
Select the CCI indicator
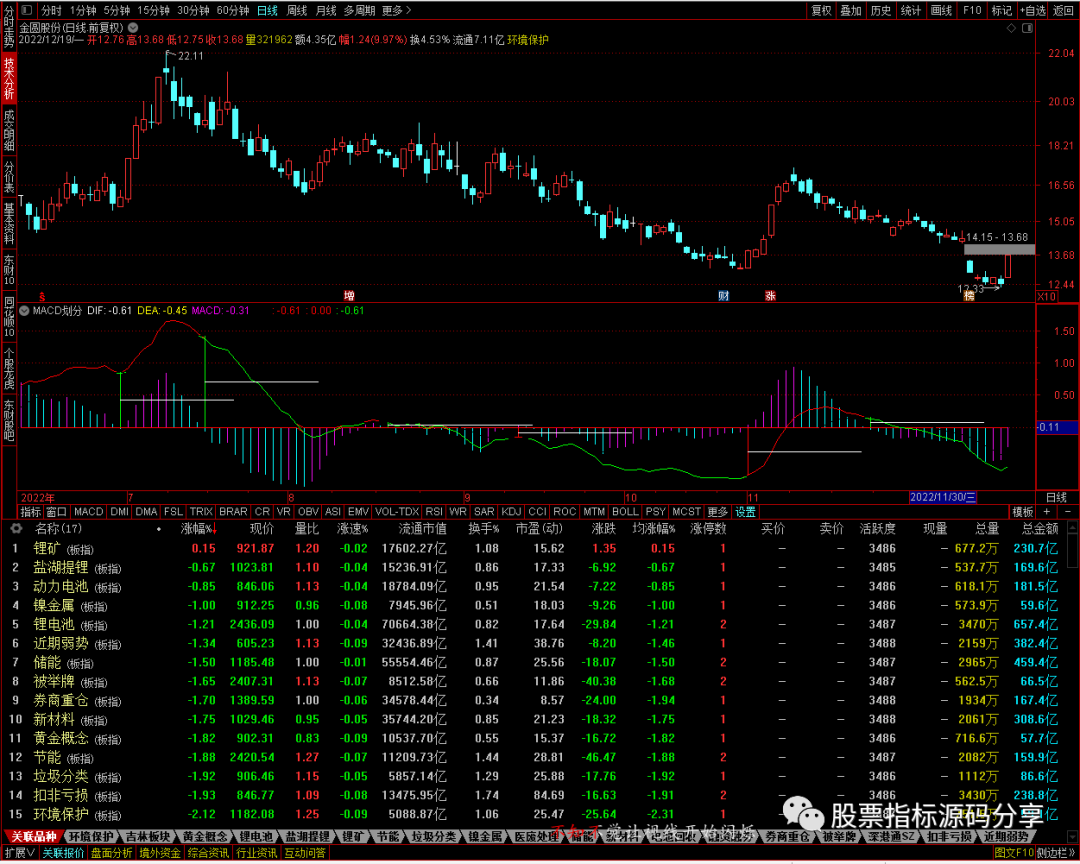(x=537, y=512)
